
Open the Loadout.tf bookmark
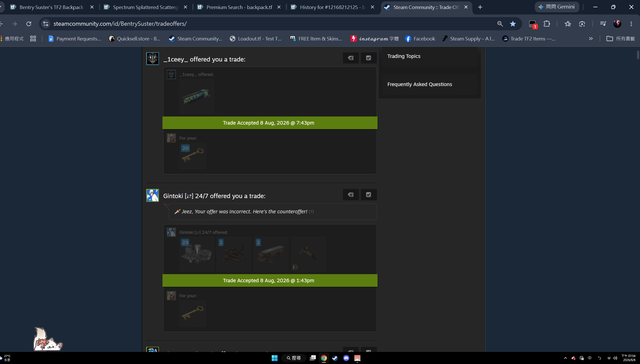[256, 39]
